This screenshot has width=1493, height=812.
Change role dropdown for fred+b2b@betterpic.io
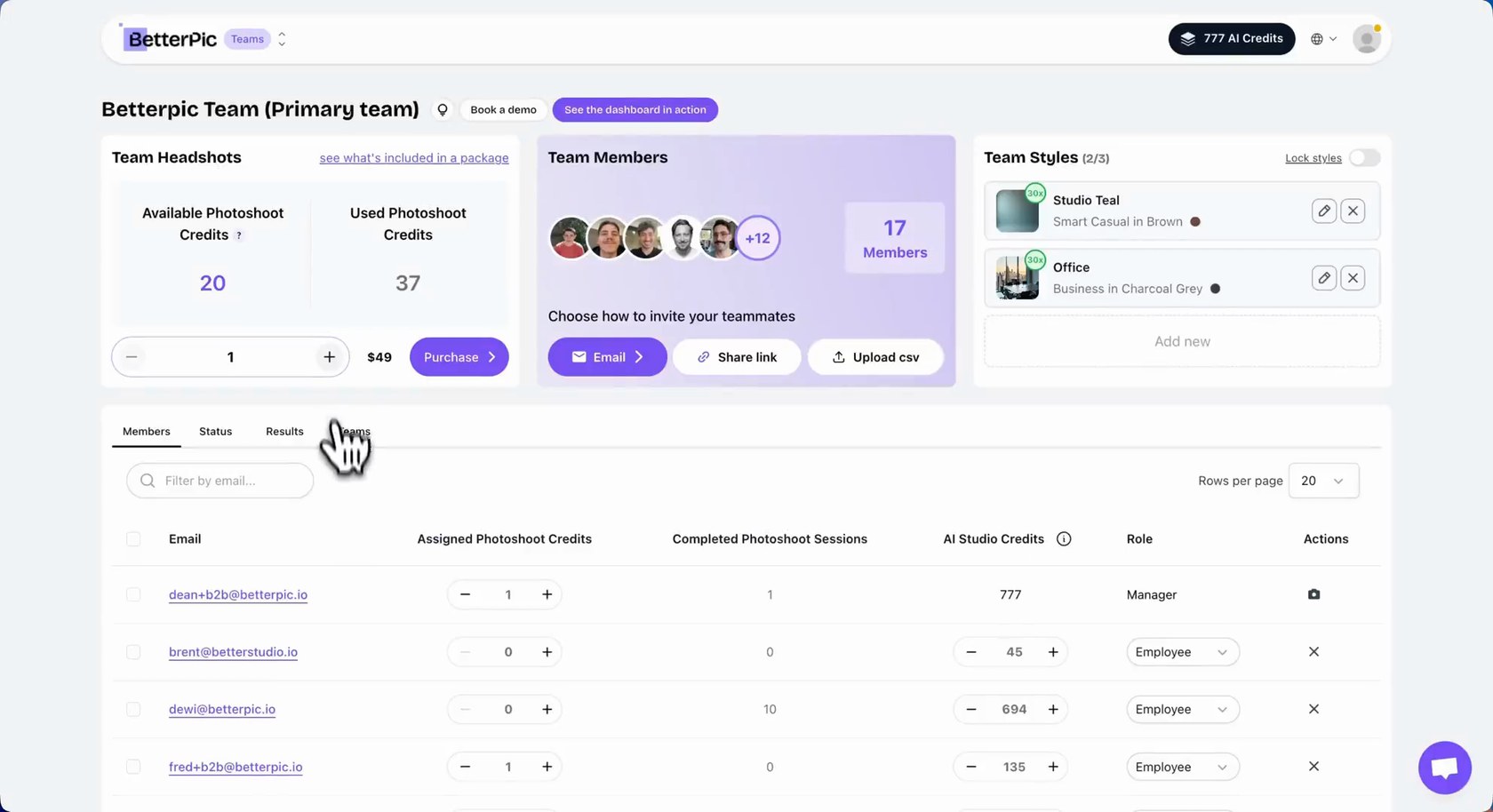click(x=1182, y=767)
